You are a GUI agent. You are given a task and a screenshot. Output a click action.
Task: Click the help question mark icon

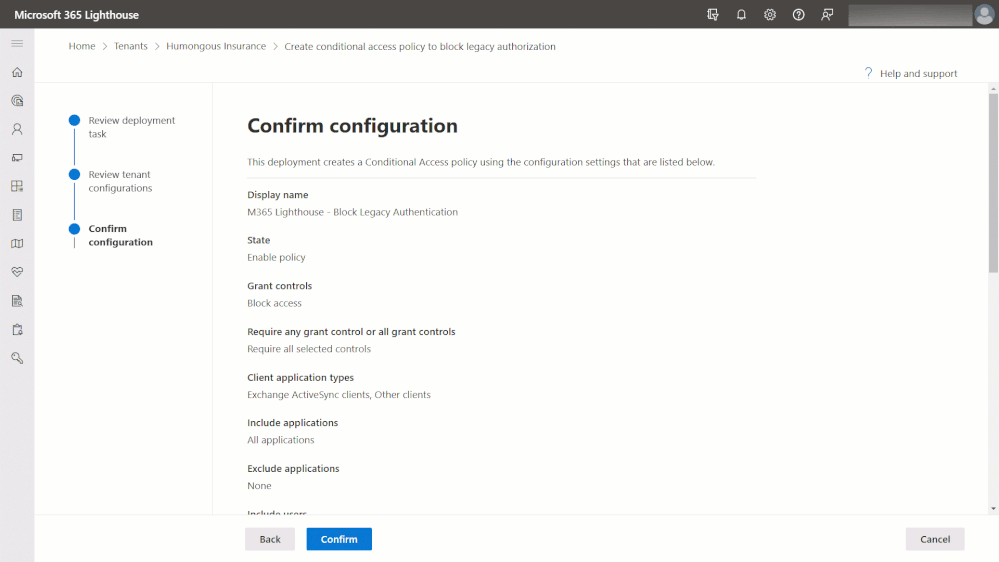pos(798,15)
